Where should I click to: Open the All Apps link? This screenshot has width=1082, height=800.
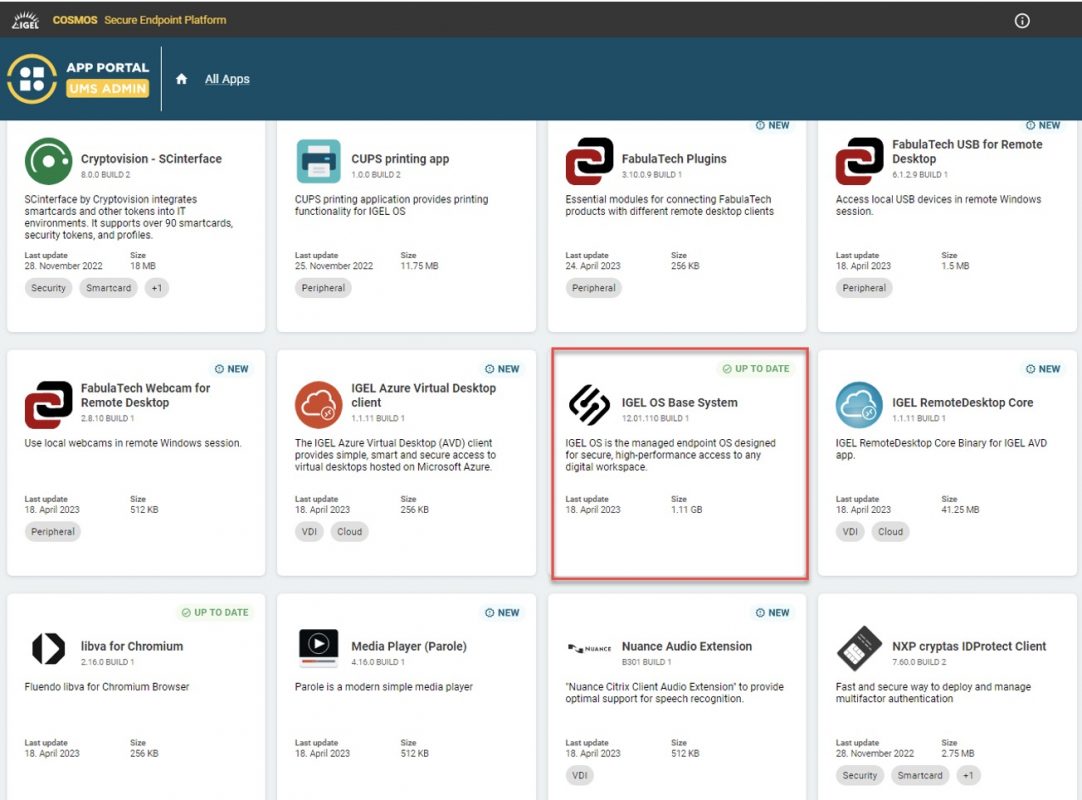pyautogui.click(x=227, y=79)
